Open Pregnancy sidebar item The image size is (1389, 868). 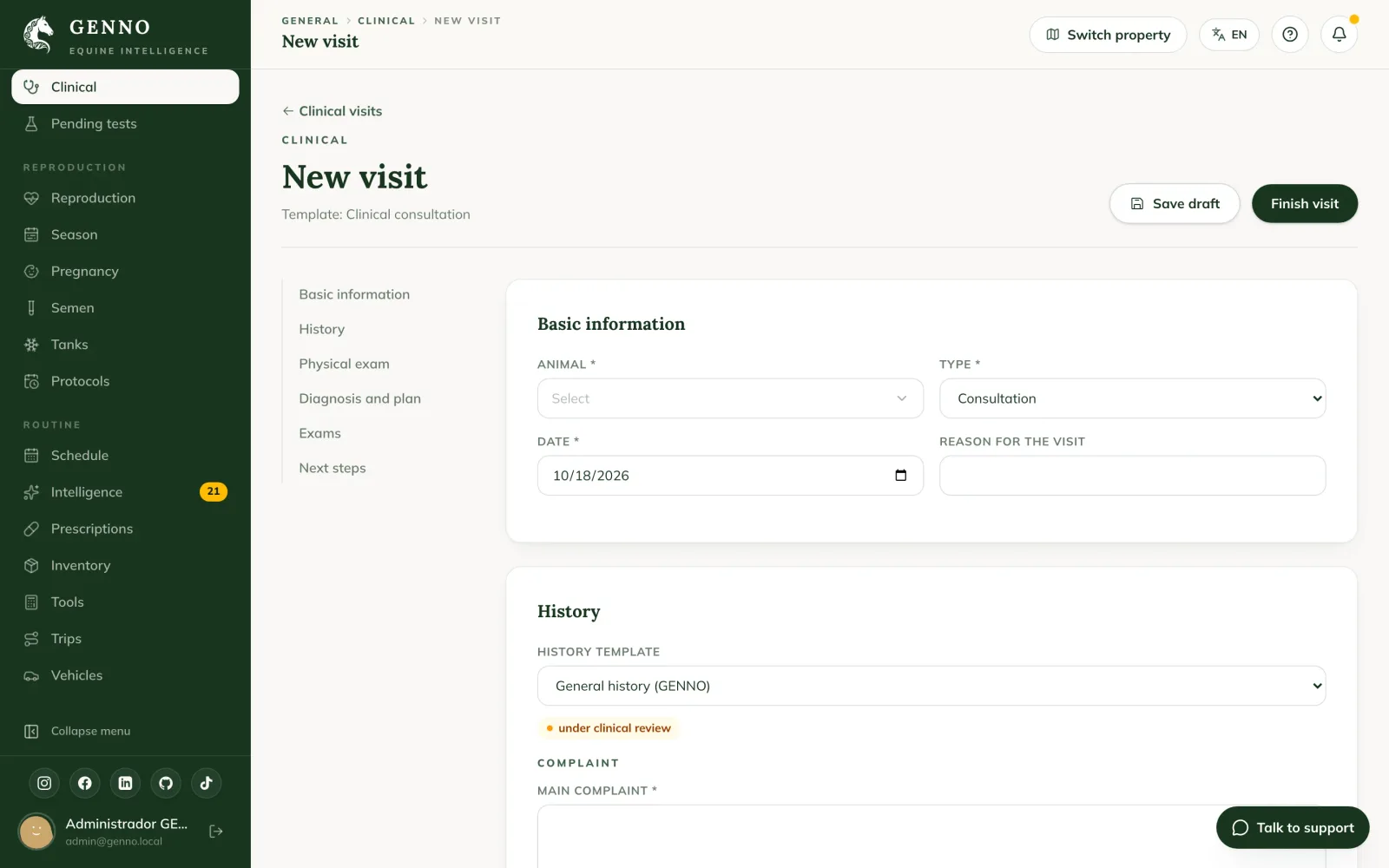tap(125, 272)
